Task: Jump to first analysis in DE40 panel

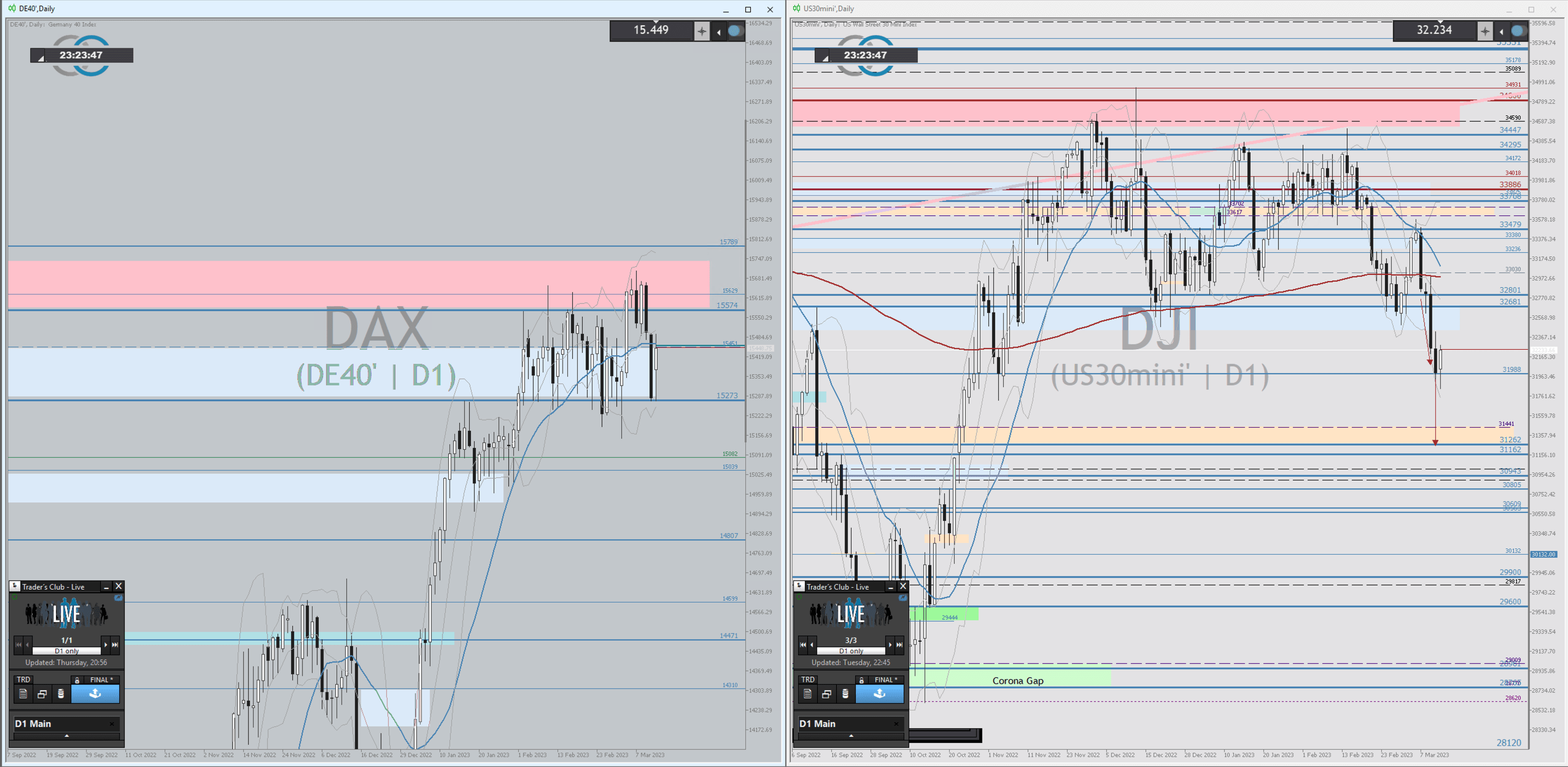Action: point(18,645)
